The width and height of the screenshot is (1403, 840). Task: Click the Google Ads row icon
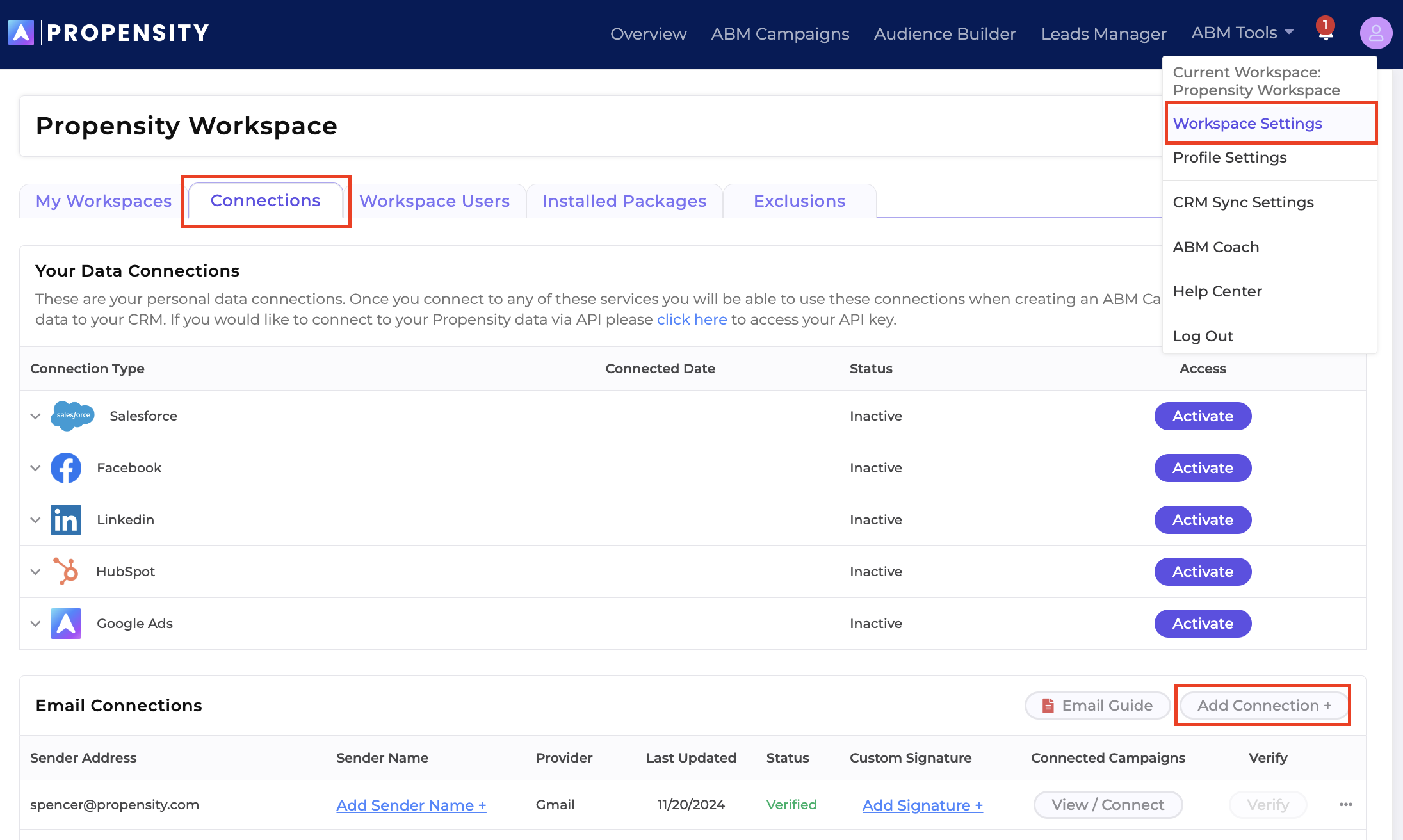66,624
